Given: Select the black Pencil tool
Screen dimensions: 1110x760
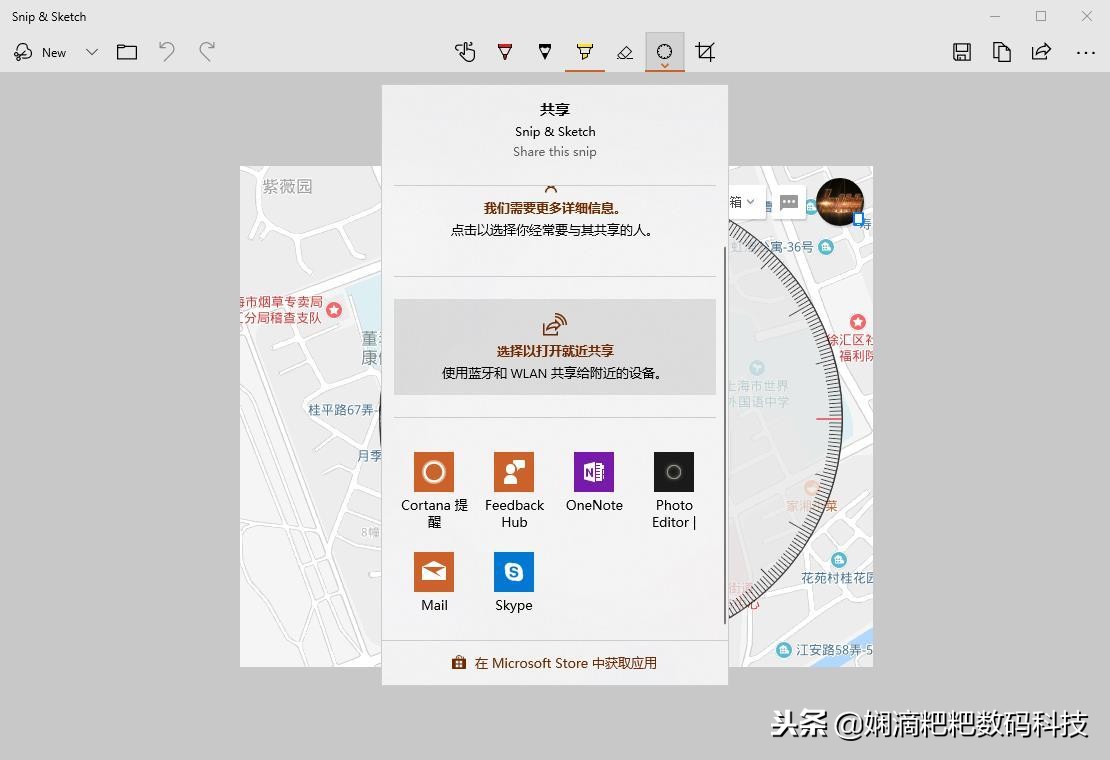Looking at the screenshot, I should (x=544, y=52).
